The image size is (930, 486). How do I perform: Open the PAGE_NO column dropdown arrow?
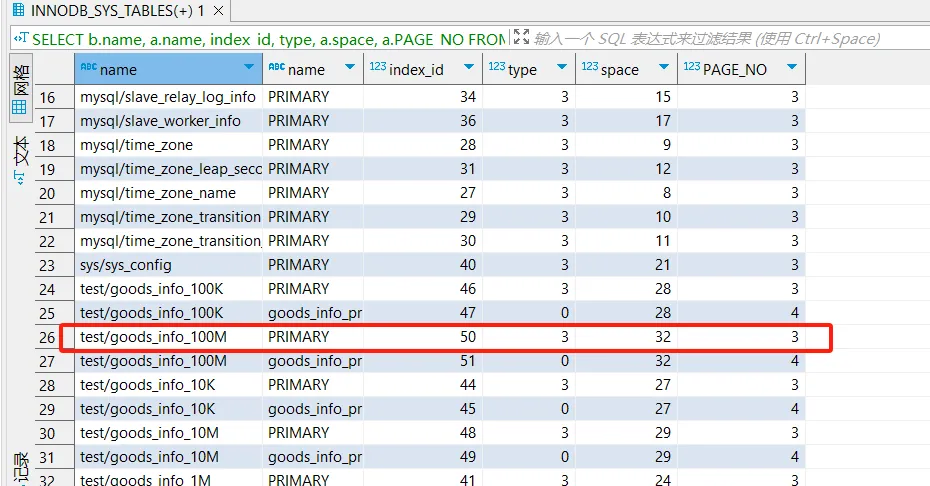[x=792, y=67]
